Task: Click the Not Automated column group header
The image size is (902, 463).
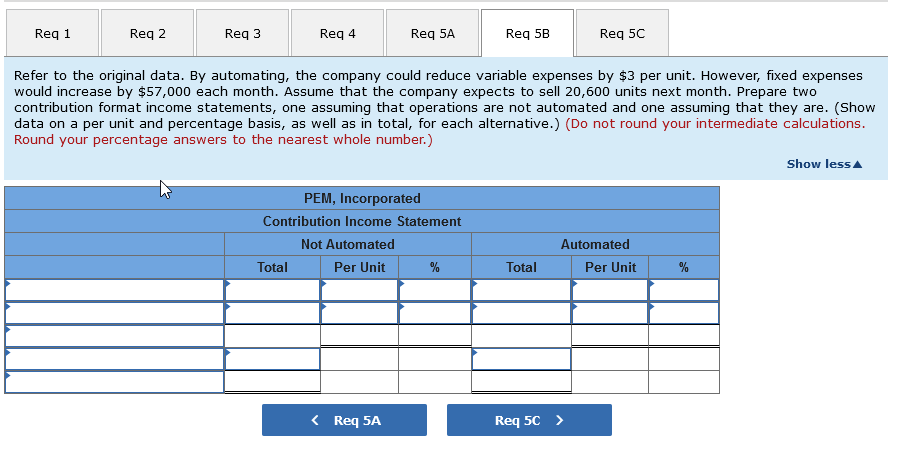Action: pyautogui.click(x=347, y=244)
